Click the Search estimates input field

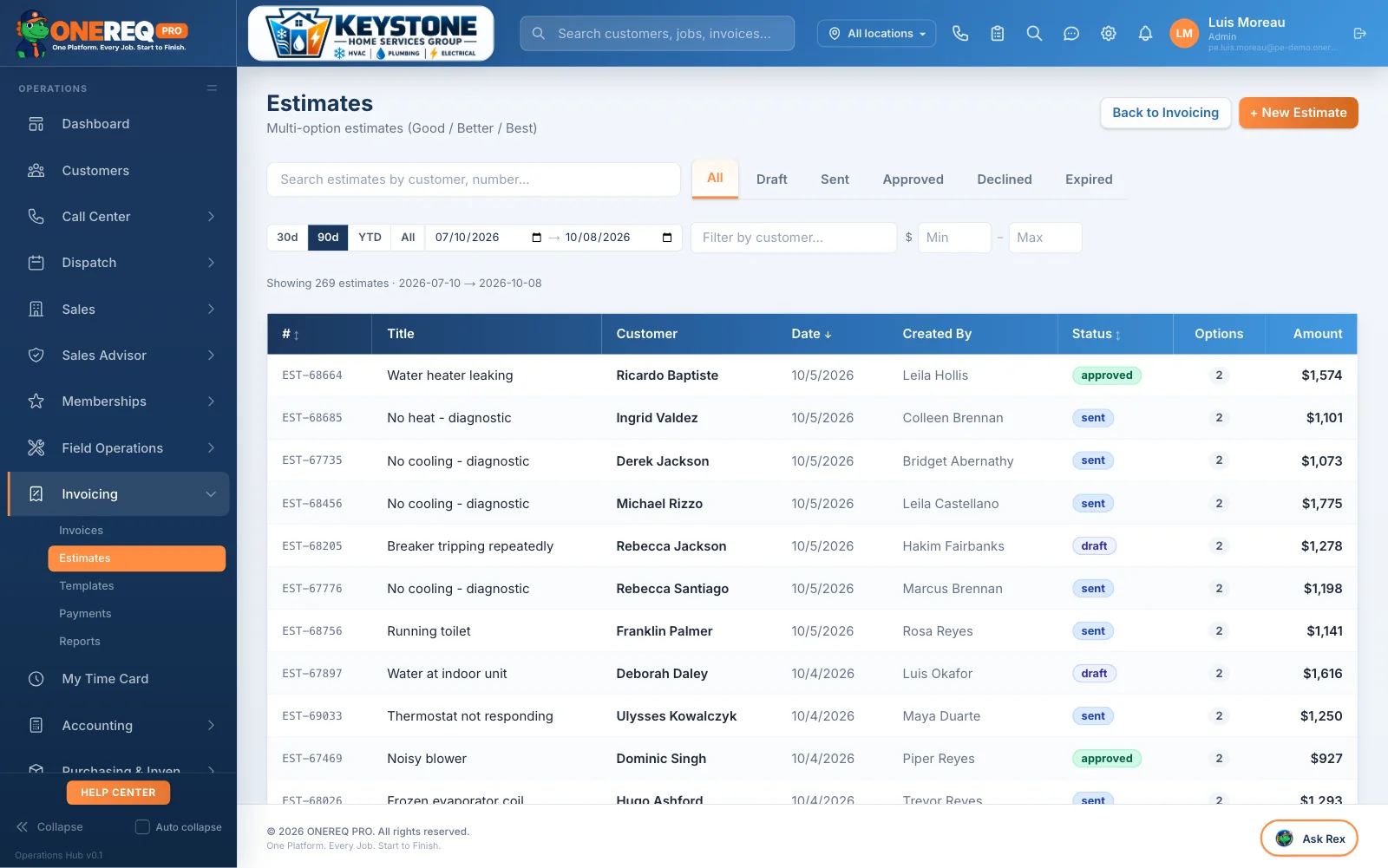tap(474, 179)
